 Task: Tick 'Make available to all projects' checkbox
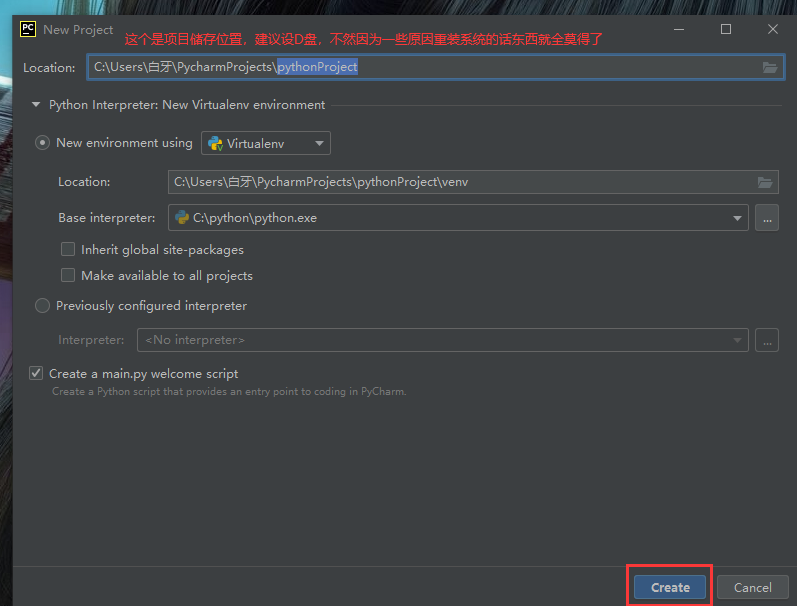(68, 275)
